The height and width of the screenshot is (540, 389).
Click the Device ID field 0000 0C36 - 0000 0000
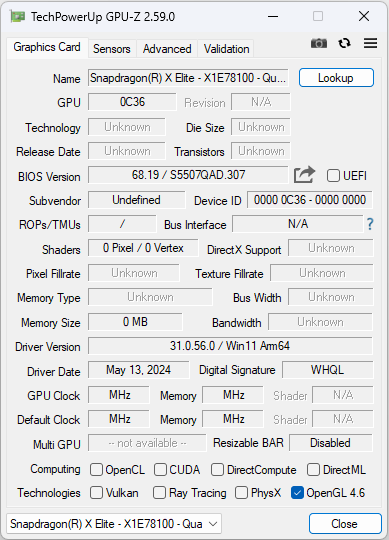[310, 200]
